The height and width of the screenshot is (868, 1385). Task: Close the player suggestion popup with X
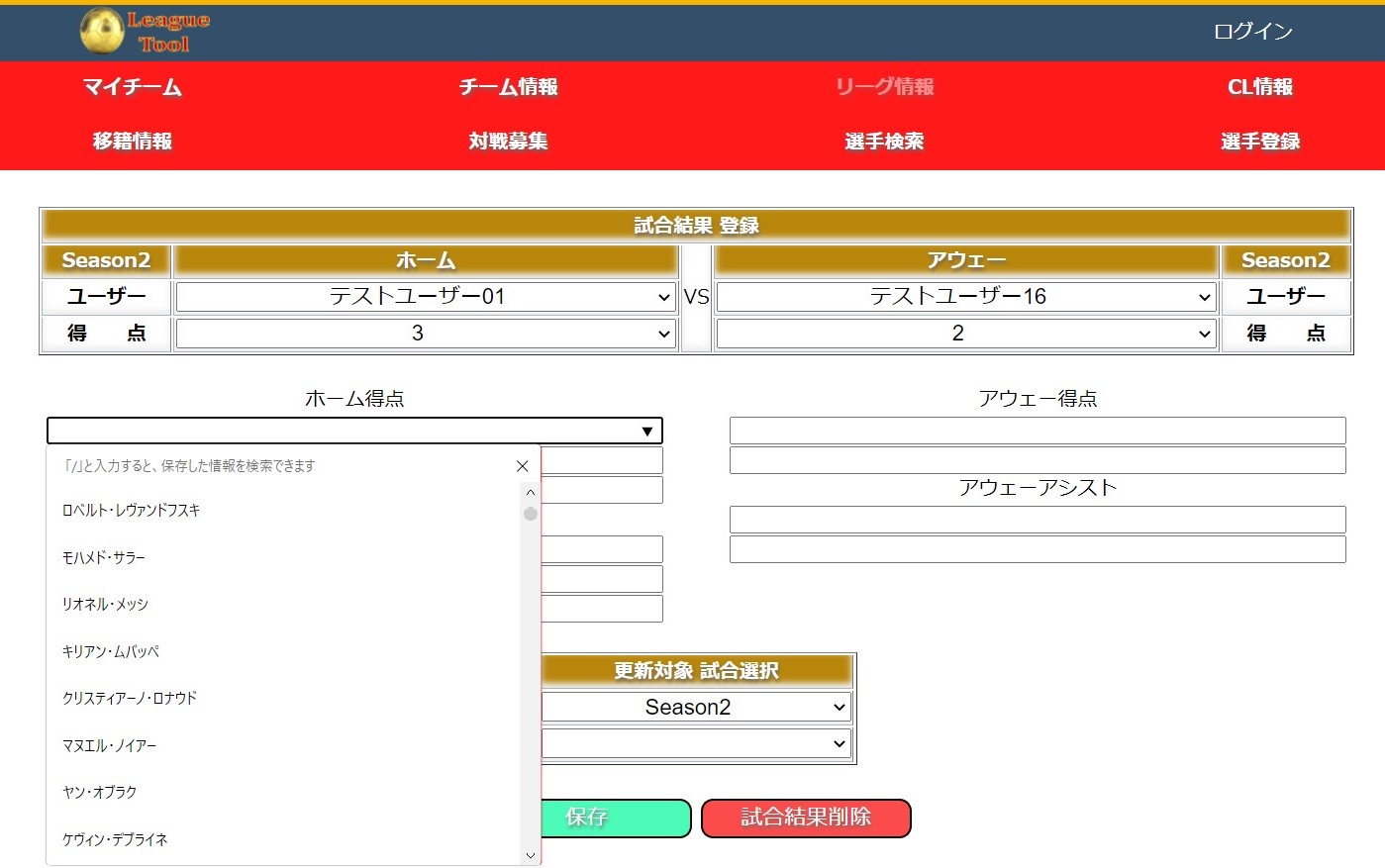523,466
